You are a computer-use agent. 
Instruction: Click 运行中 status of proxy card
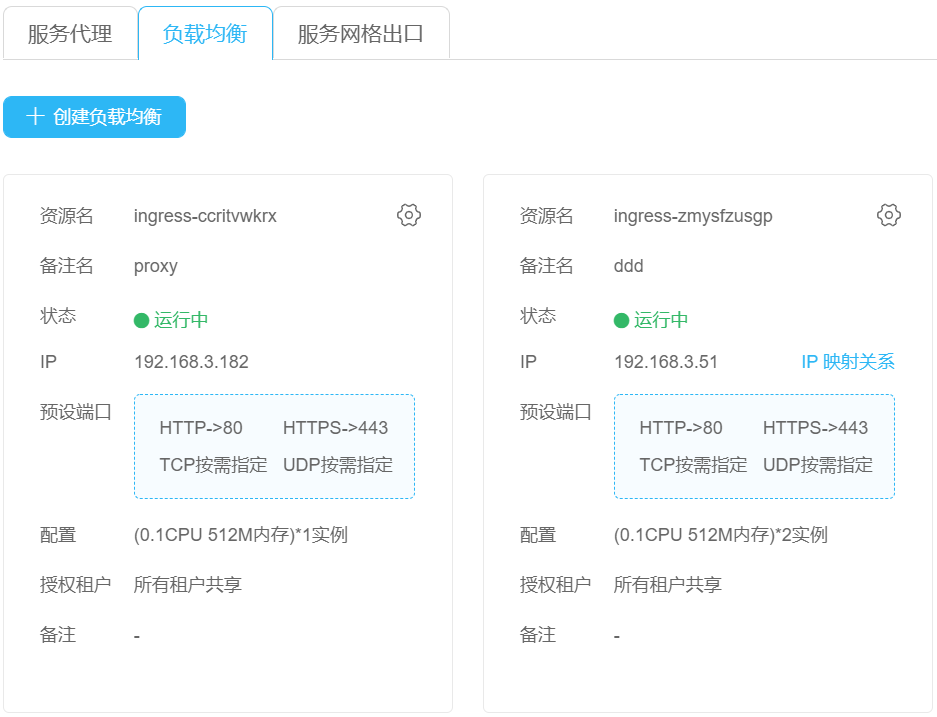(x=171, y=320)
